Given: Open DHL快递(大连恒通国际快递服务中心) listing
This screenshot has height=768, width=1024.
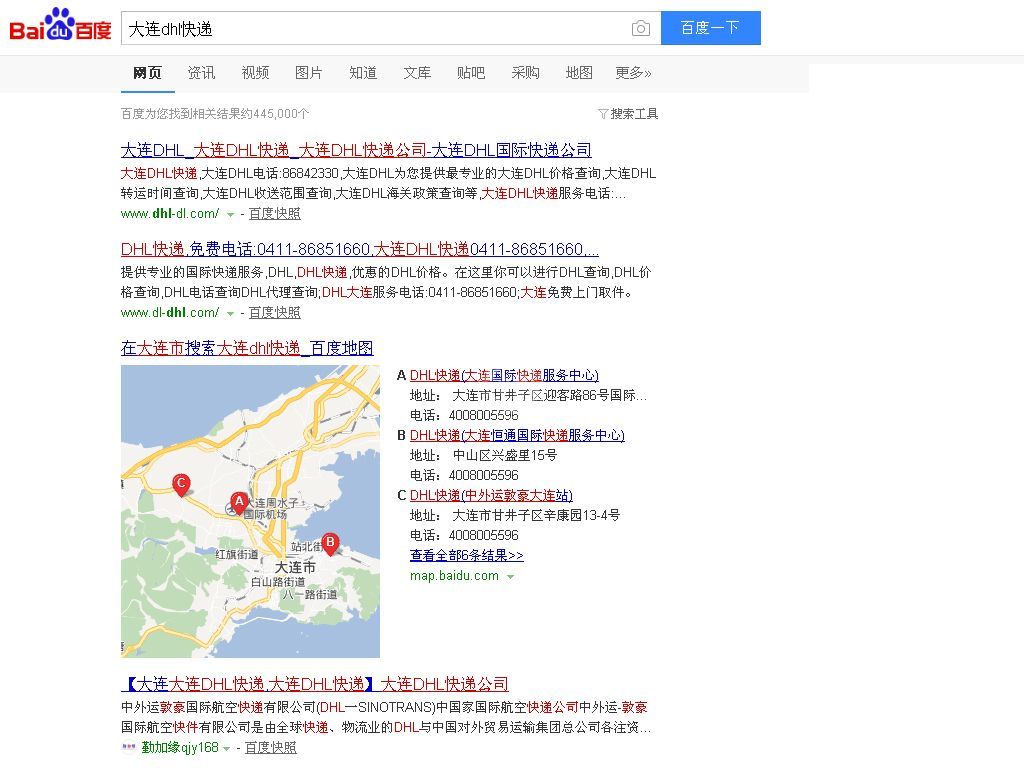Looking at the screenshot, I should [x=517, y=436].
